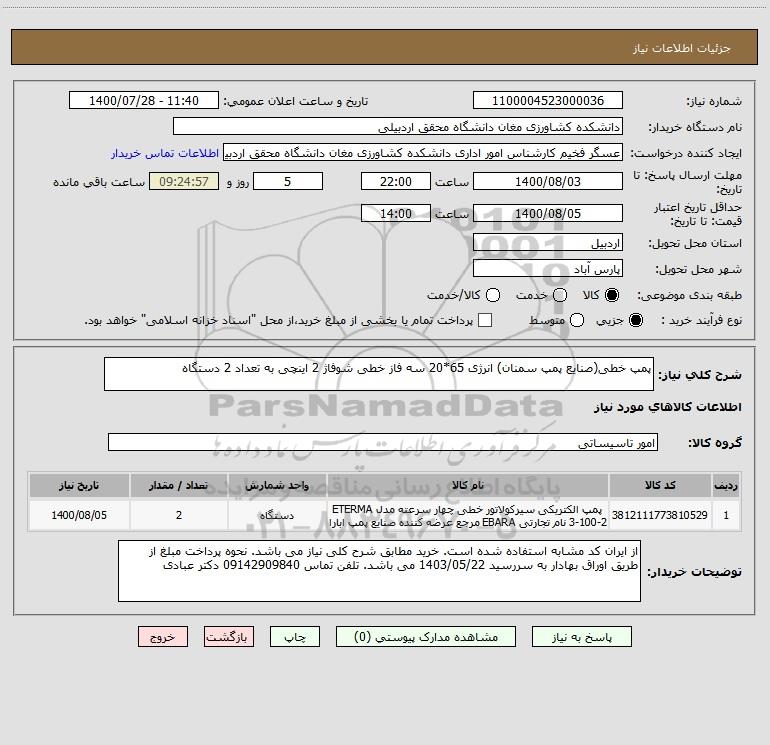Select the جزیی purchase type radio

point(635,320)
